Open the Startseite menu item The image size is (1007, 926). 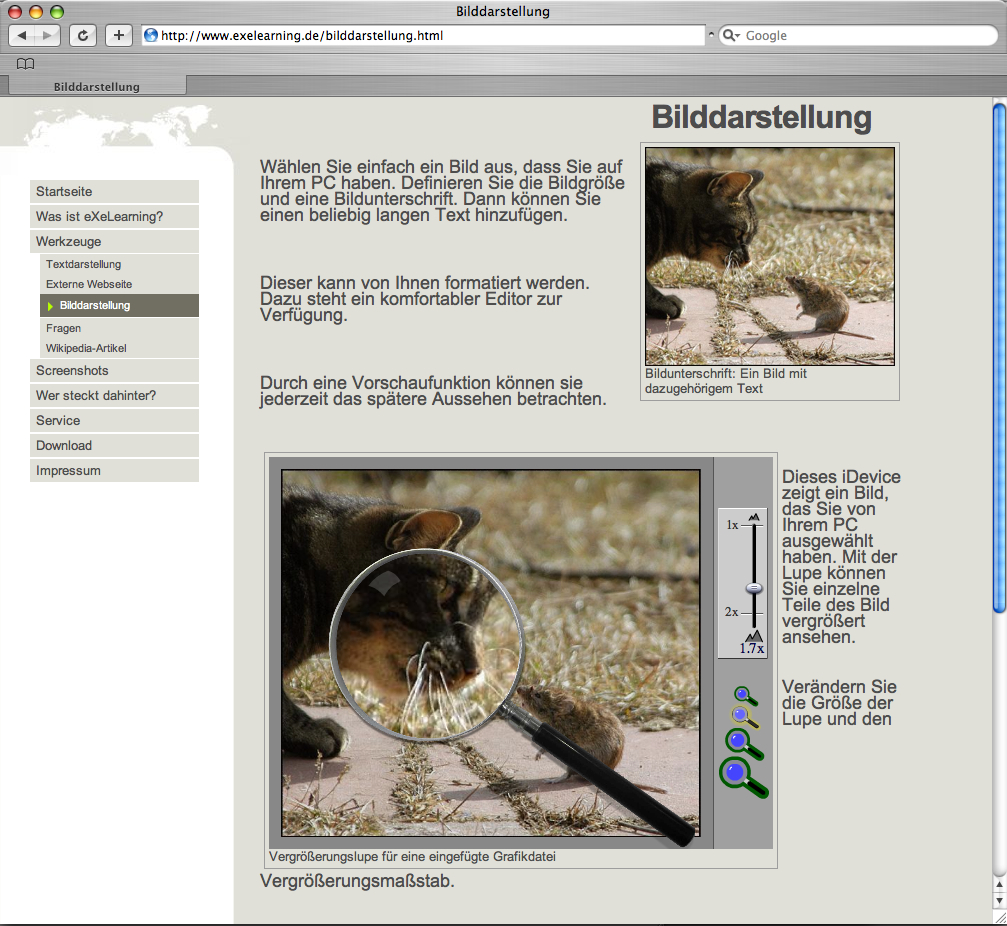pos(114,191)
